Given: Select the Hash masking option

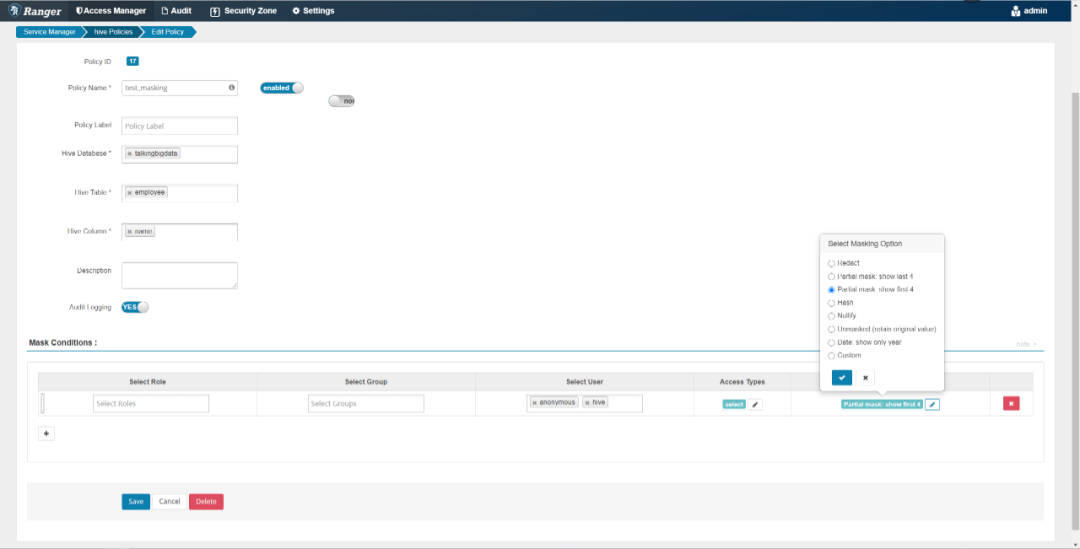Looking at the screenshot, I should tap(831, 302).
